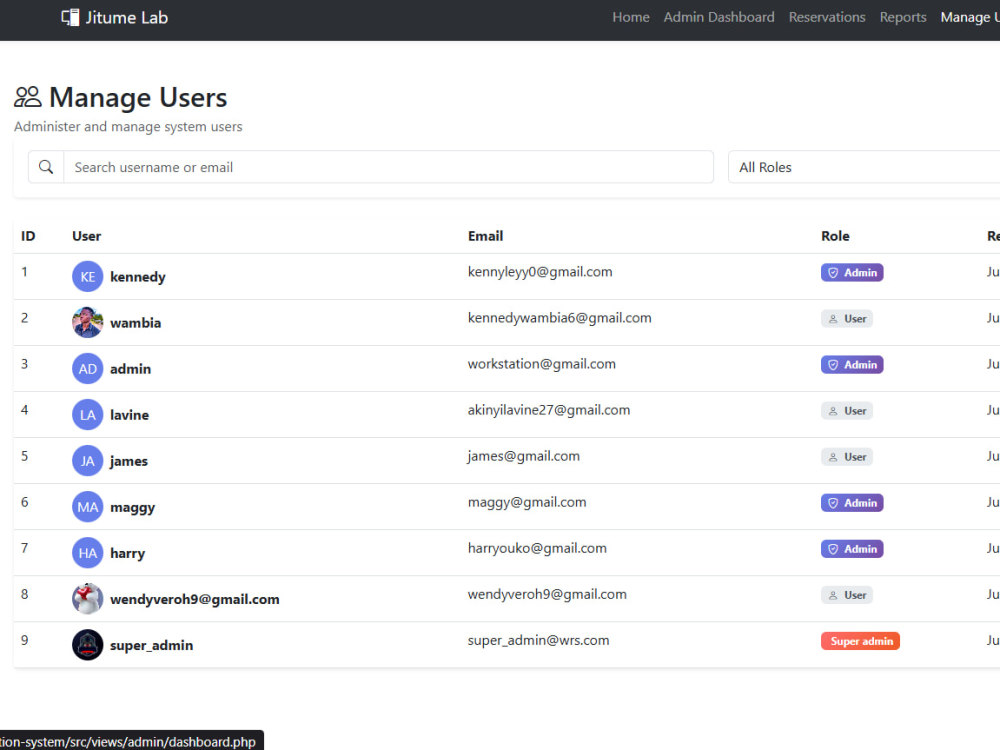
Task: Click the username super_admin
Action: click(152, 645)
